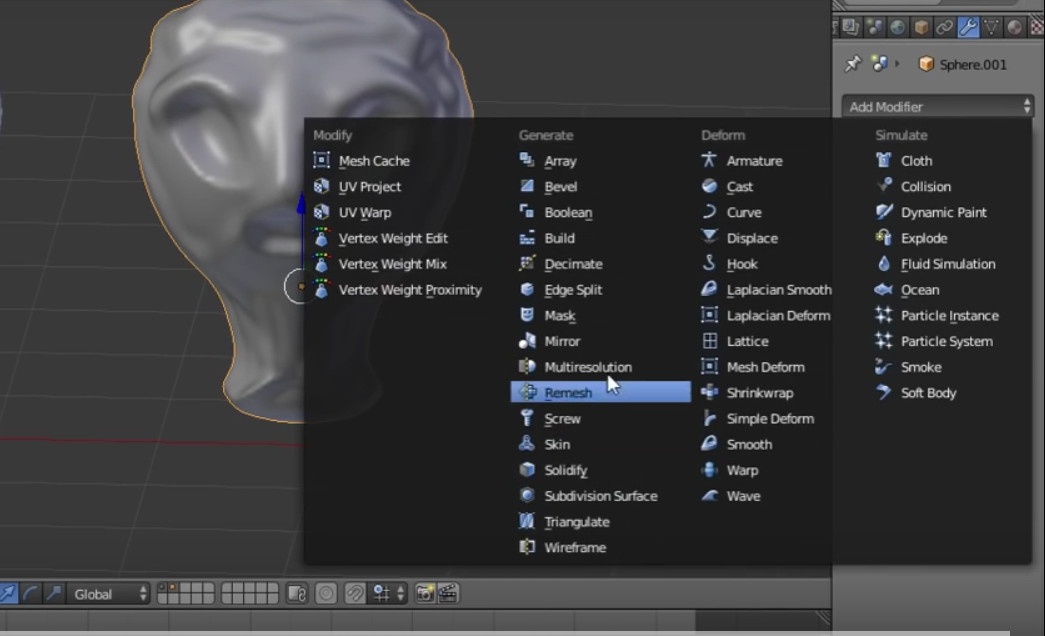Switch to the World properties globe tab

coord(897,27)
